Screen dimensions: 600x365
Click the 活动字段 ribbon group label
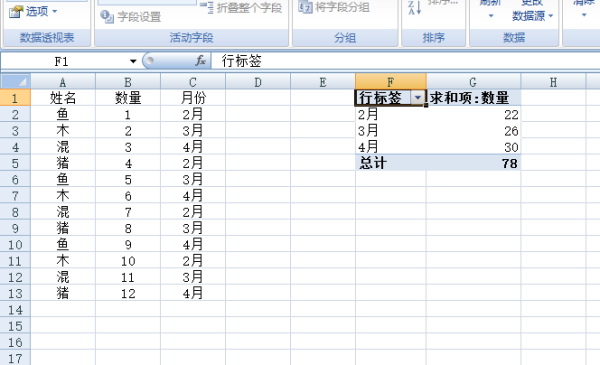[191, 37]
